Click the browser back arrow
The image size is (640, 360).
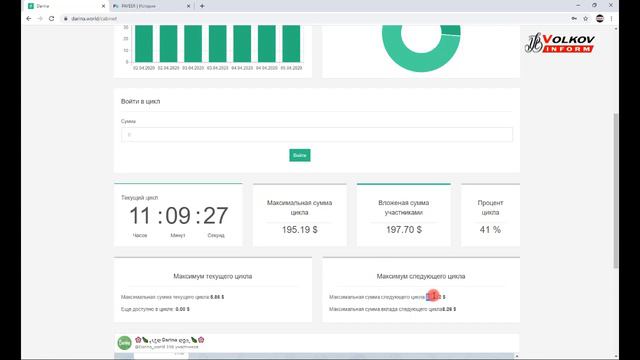point(29,18)
